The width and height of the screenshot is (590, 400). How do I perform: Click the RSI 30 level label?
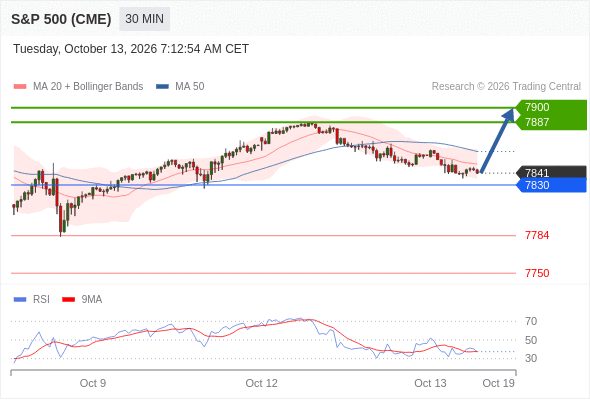[531, 358]
